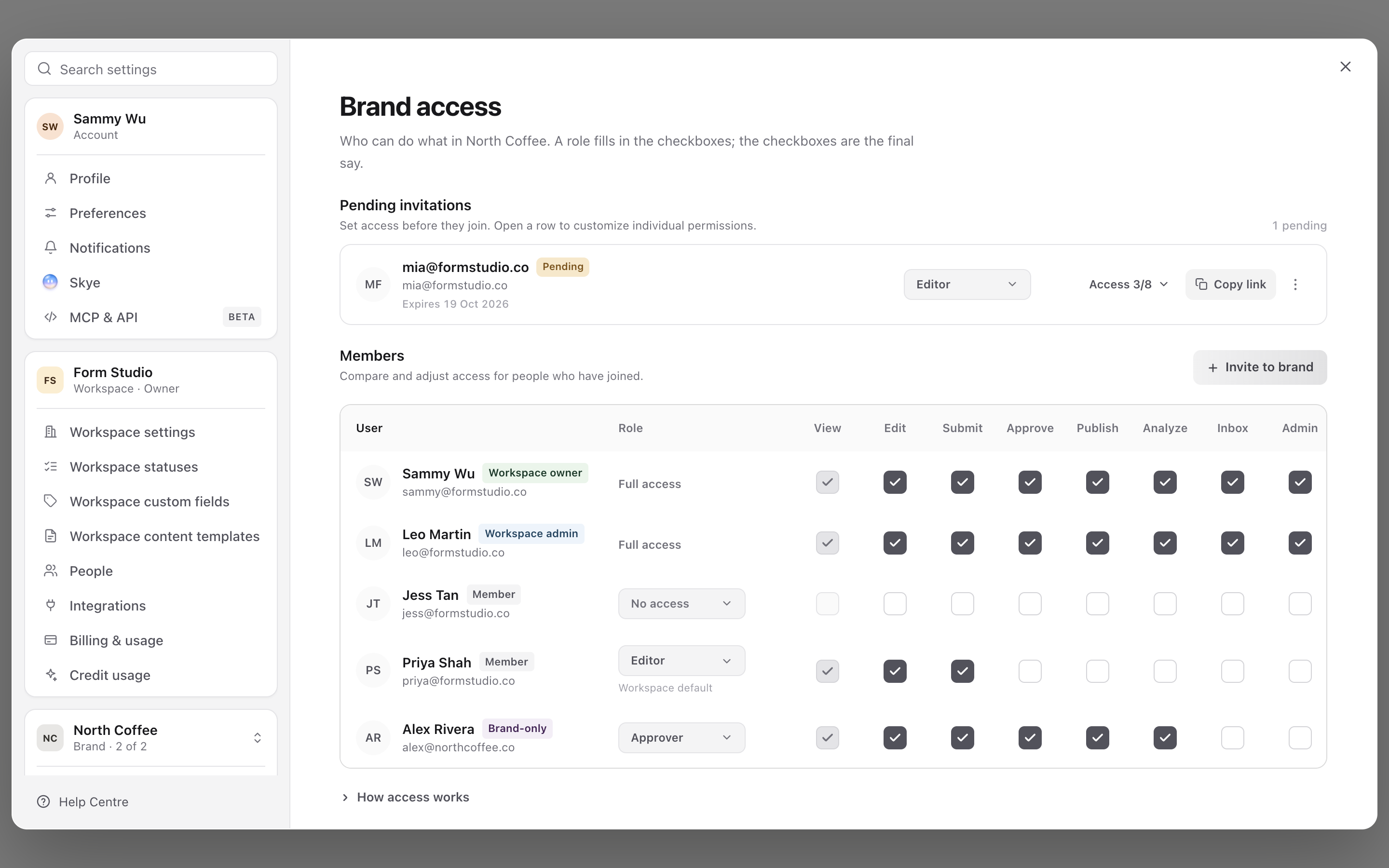Toggle Edit checkbox for Jess Tan

pos(895,604)
